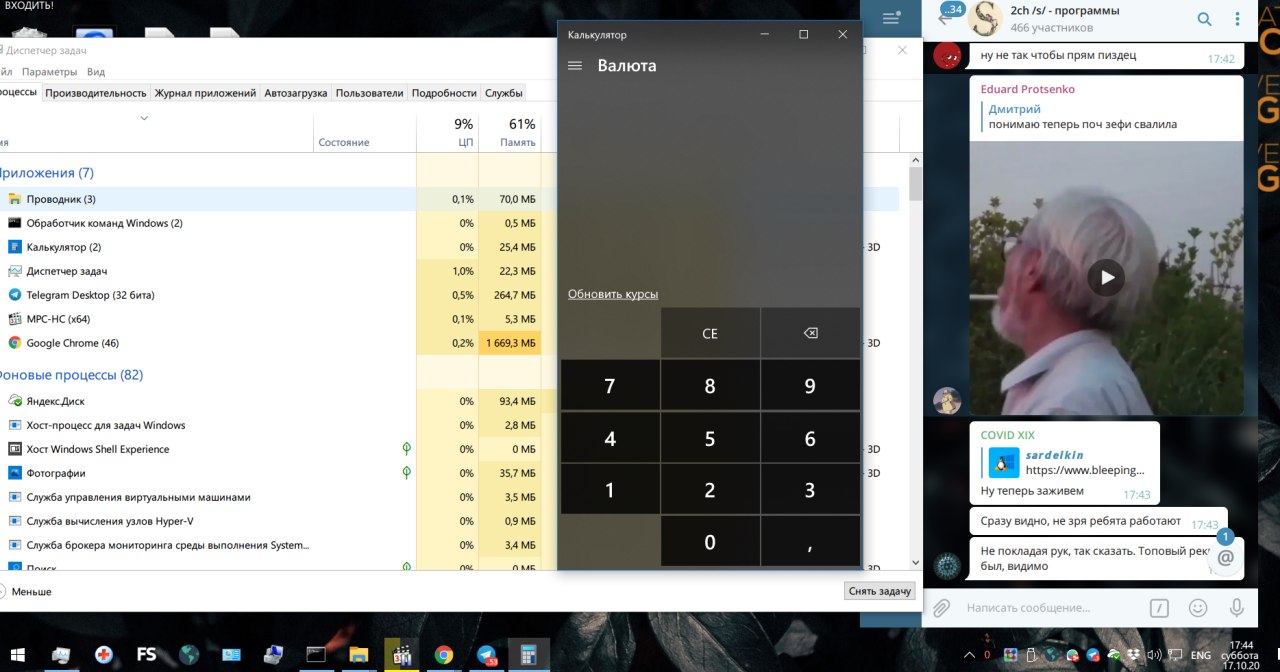Screen dimensions: 1280x672
Task: Sort Task Manager by ЦП column
Action: pyautogui.click(x=448, y=132)
